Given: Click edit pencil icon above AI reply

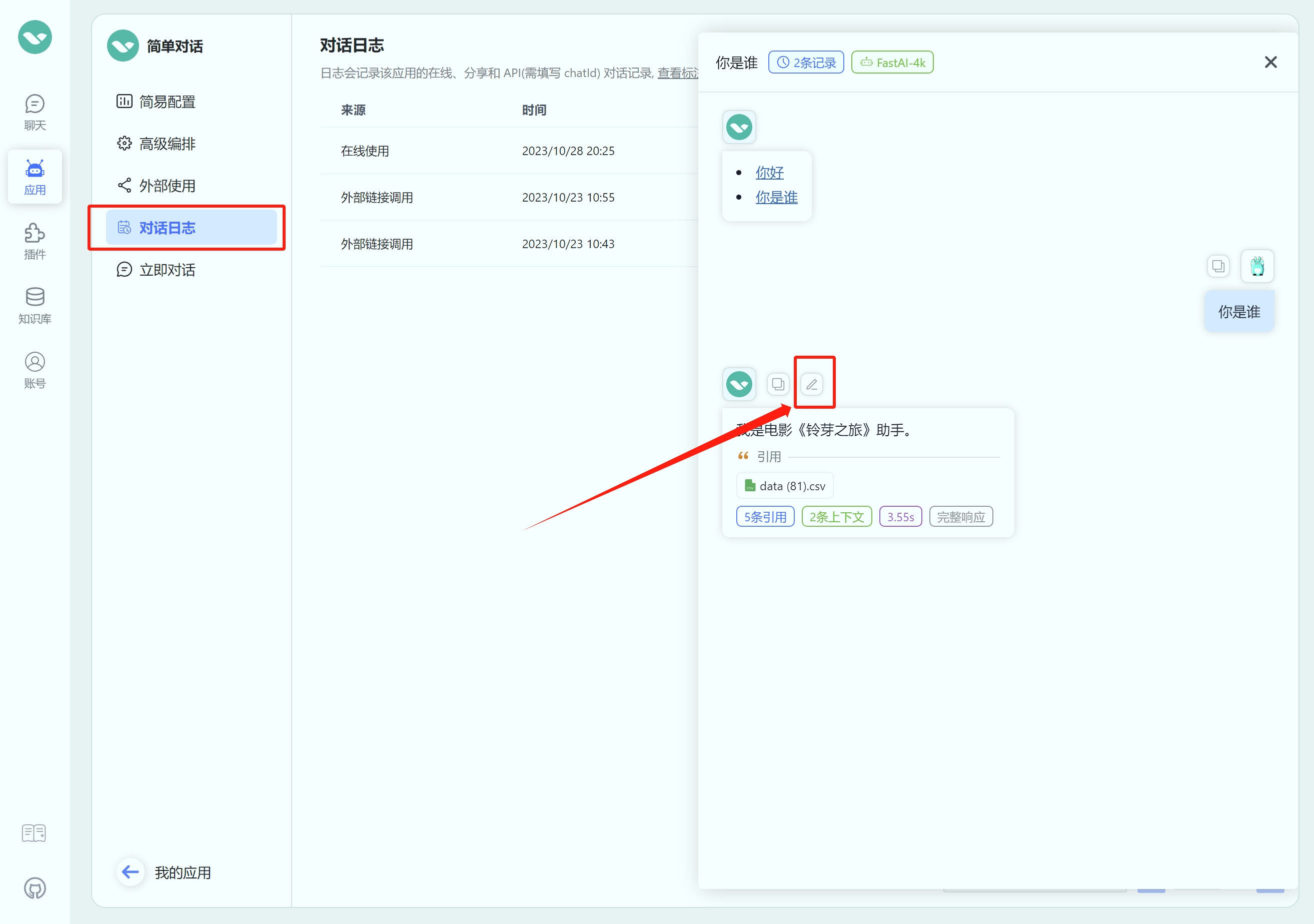Looking at the screenshot, I should (811, 384).
